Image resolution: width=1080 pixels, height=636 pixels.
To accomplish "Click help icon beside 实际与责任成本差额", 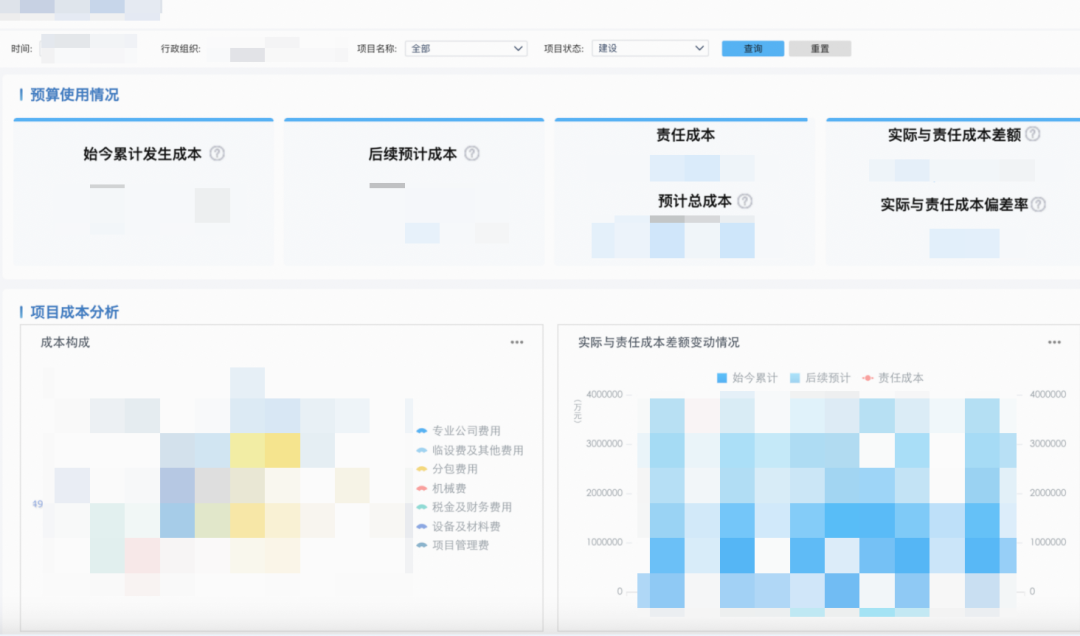I will coord(1033,134).
